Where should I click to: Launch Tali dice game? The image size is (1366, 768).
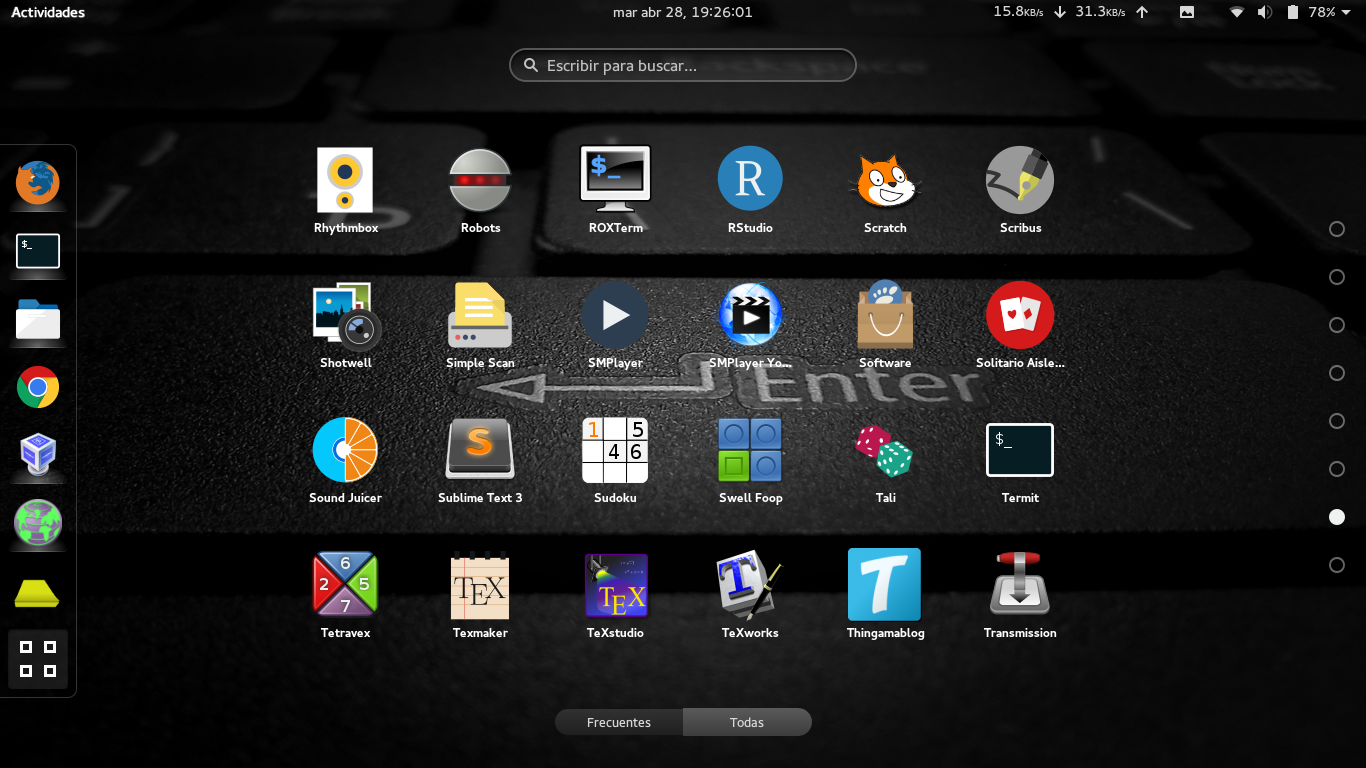click(885, 450)
